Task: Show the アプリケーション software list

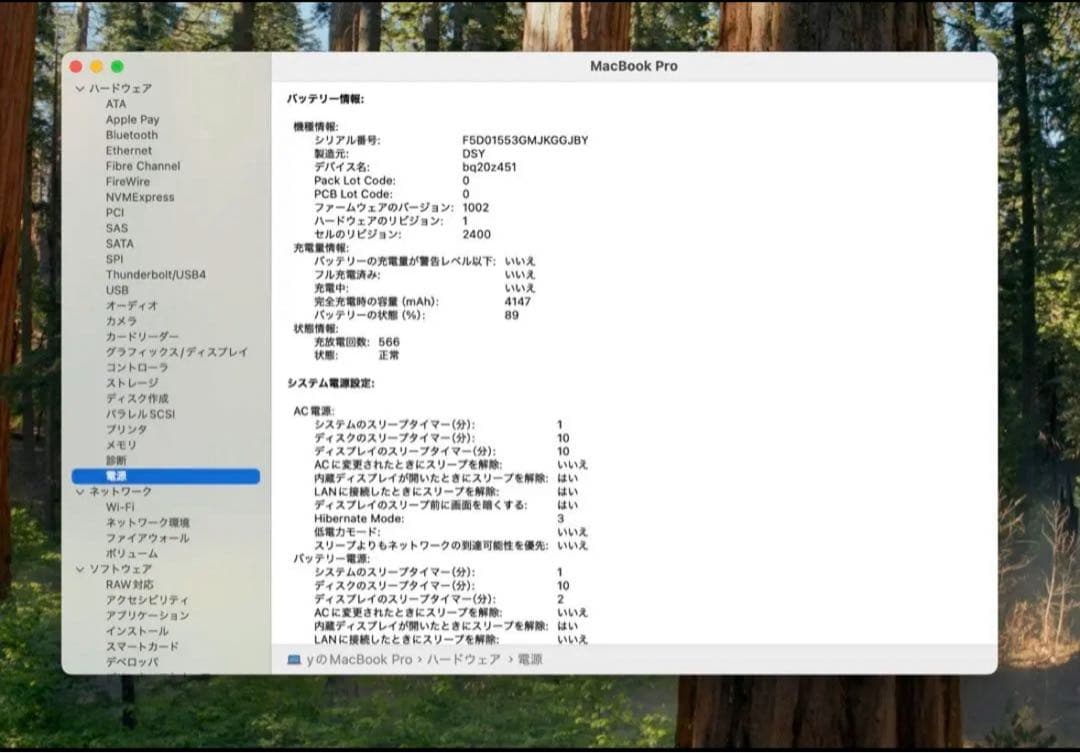Action: pos(147,616)
